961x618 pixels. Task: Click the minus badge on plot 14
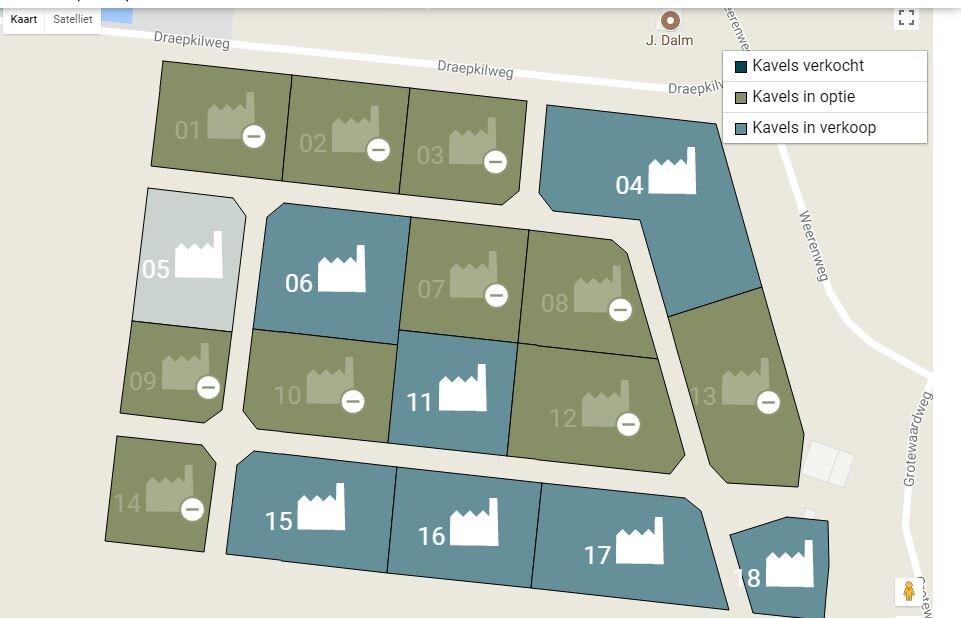(192, 509)
